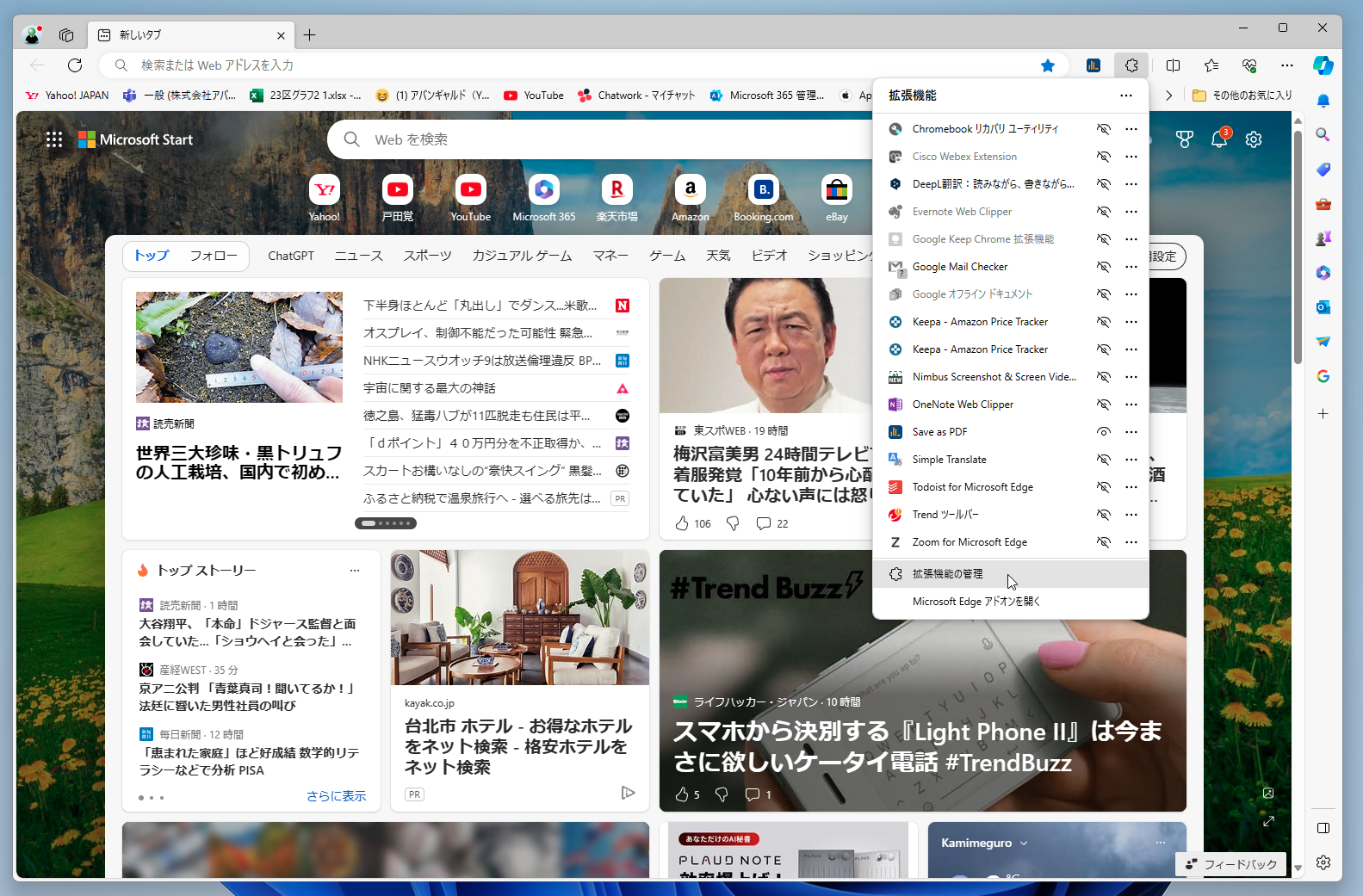Toggle toolbar visibility for Simple Translate
The height and width of the screenshot is (896, 1363).
[x=1103, y=460]
